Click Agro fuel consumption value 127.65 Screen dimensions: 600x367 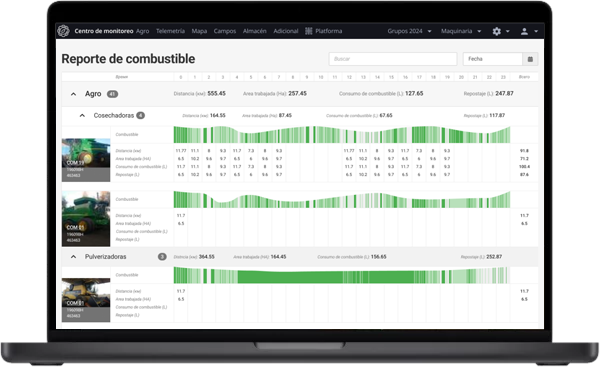coord(414,93)
